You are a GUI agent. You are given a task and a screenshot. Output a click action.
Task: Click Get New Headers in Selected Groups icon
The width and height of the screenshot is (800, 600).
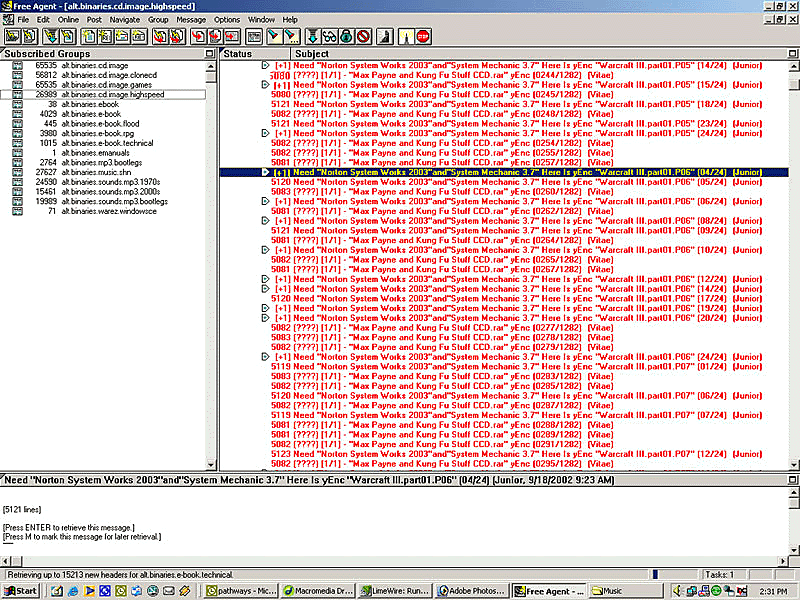pos(30,36)
